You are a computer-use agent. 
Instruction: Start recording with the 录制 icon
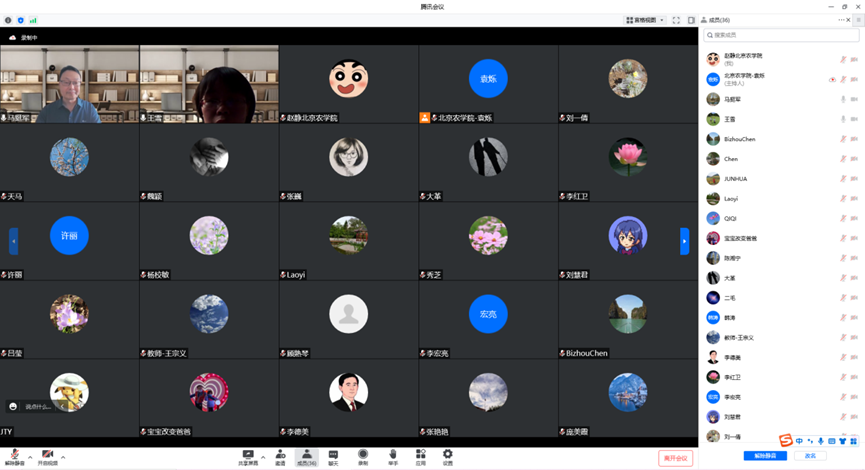(x=363, y=456)
